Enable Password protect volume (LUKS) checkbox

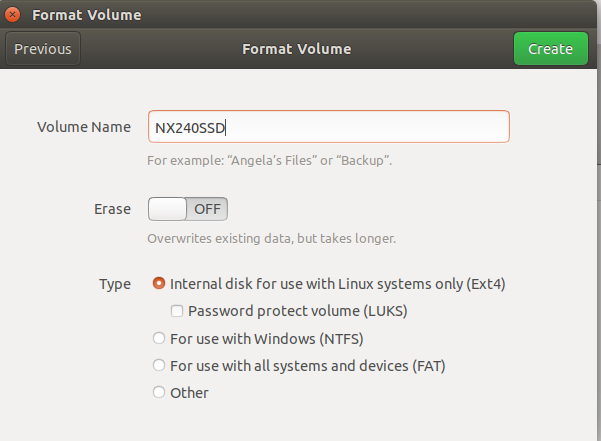(x=177, y=311)
